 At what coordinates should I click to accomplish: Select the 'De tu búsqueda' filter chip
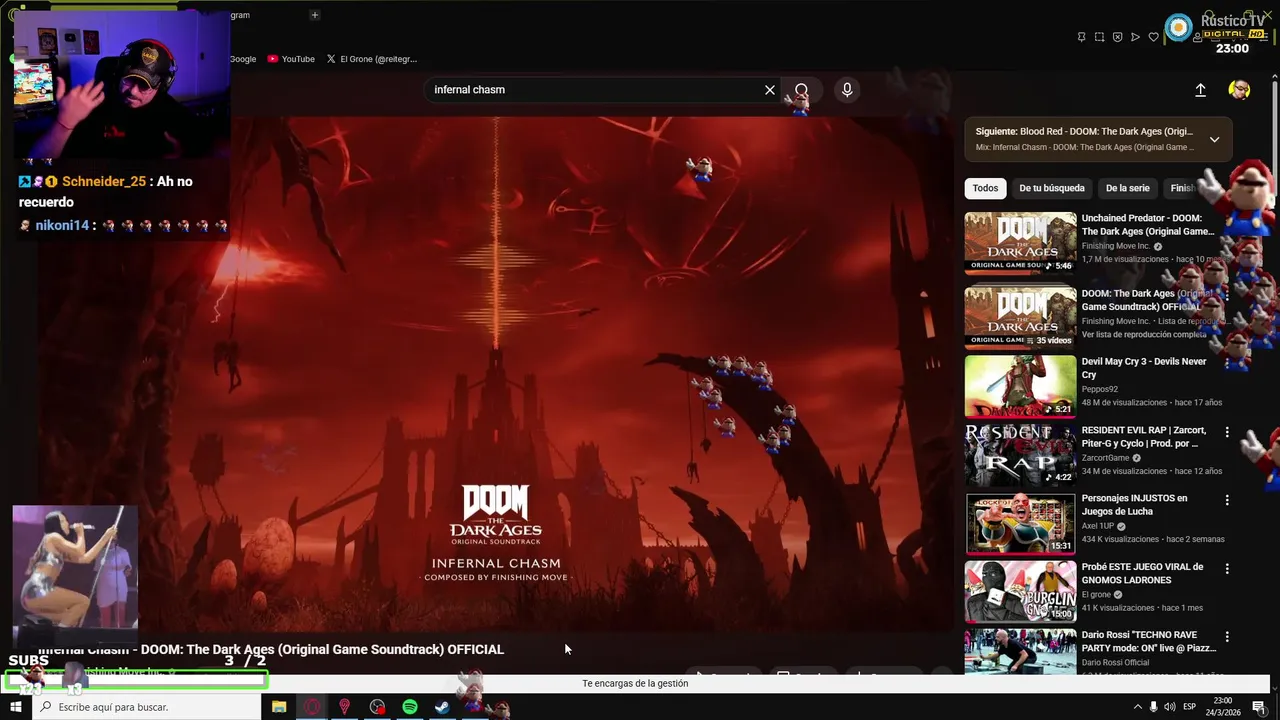1051,188
